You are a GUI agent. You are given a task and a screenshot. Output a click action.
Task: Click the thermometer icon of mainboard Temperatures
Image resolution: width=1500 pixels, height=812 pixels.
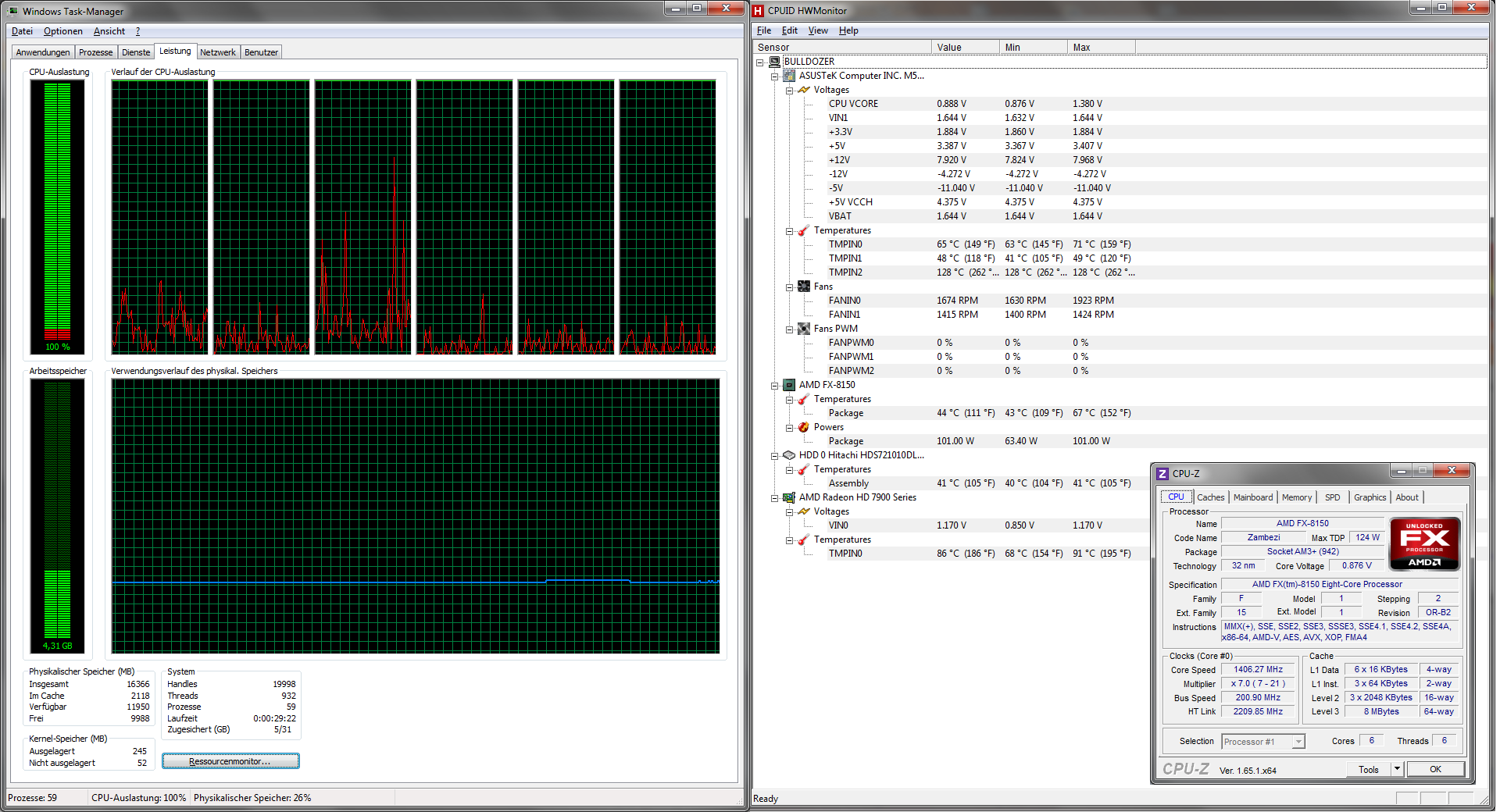tap(804, 230)
